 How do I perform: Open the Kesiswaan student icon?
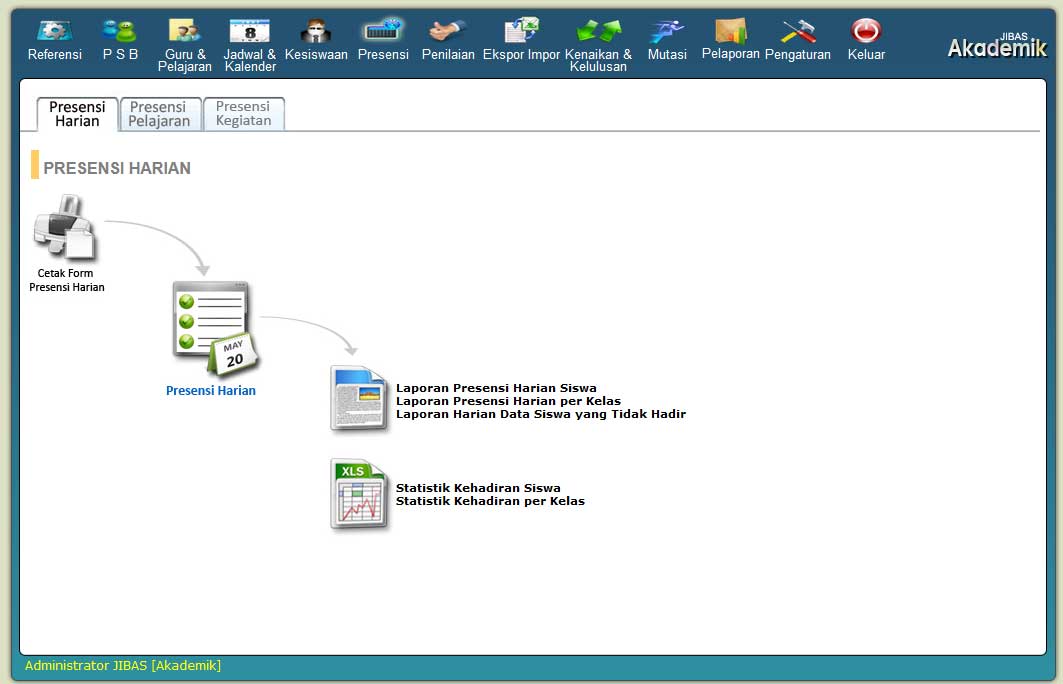[x=316, y=31]
